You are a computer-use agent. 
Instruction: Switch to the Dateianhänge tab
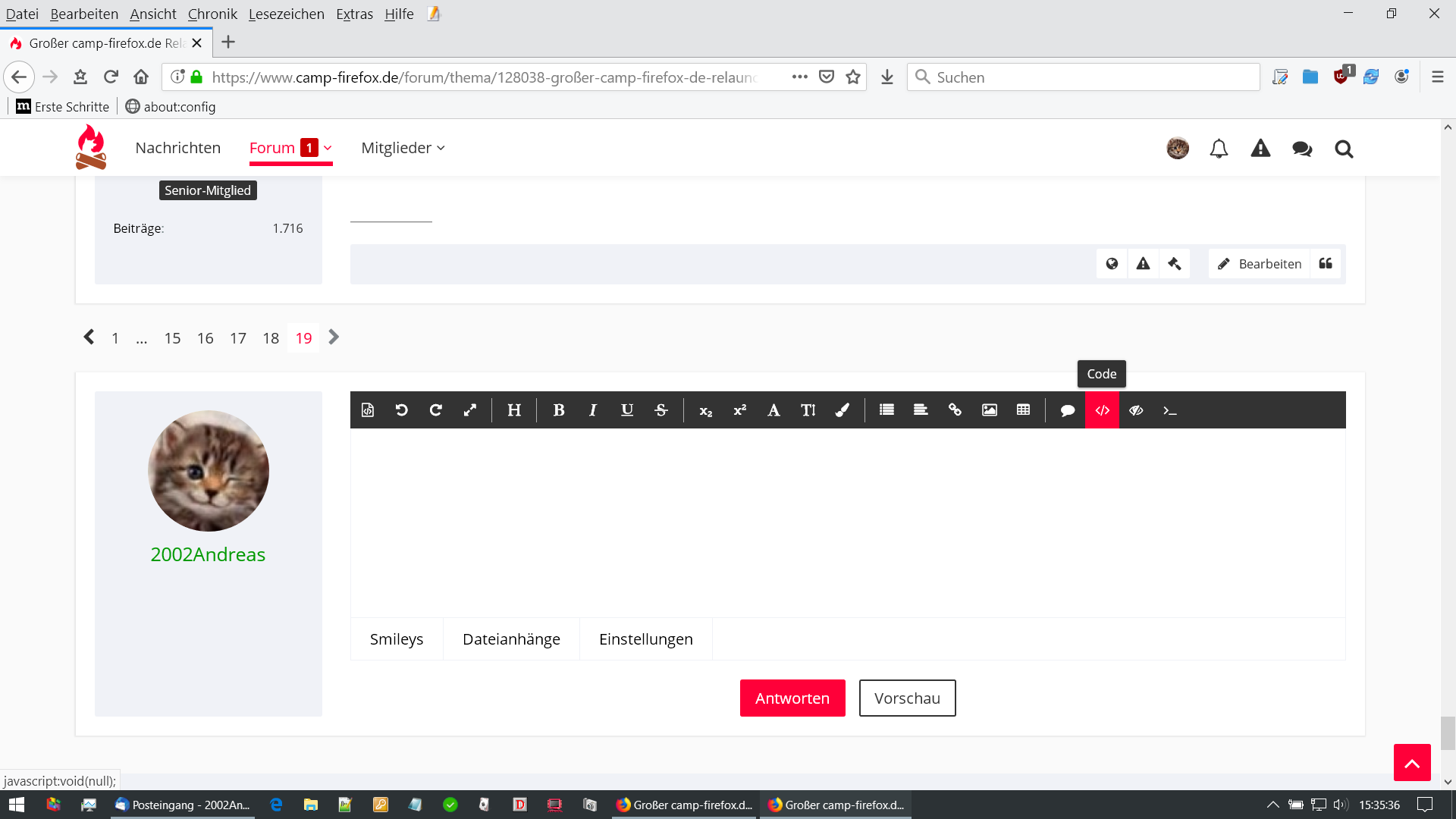click(511, 639)
